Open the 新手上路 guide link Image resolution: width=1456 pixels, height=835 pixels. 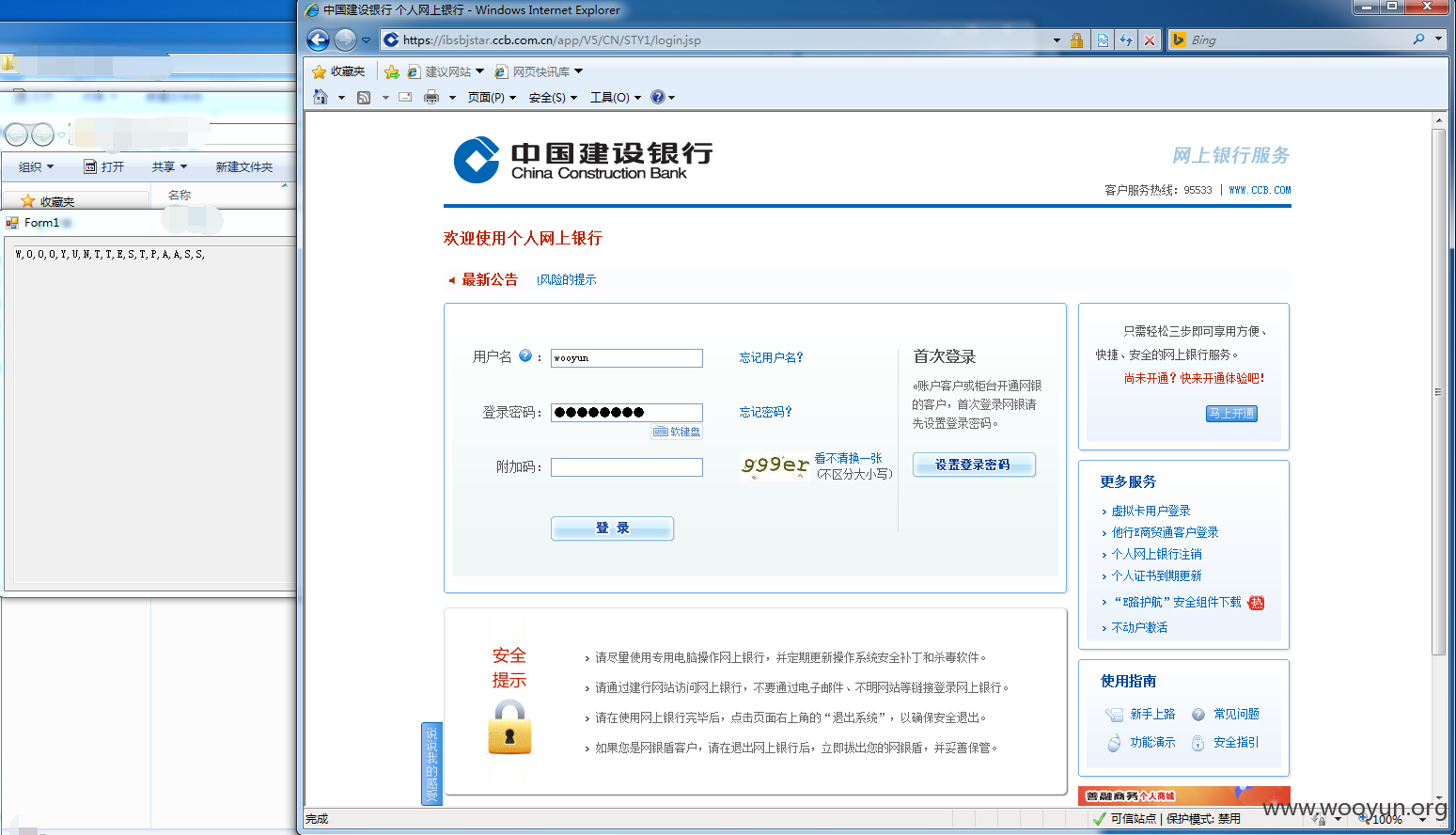tap(1152, 714)
